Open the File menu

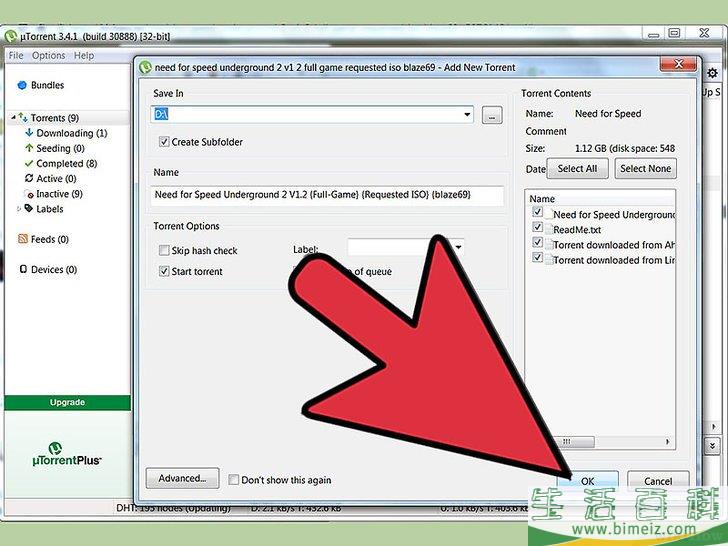(x=16, y=55)
